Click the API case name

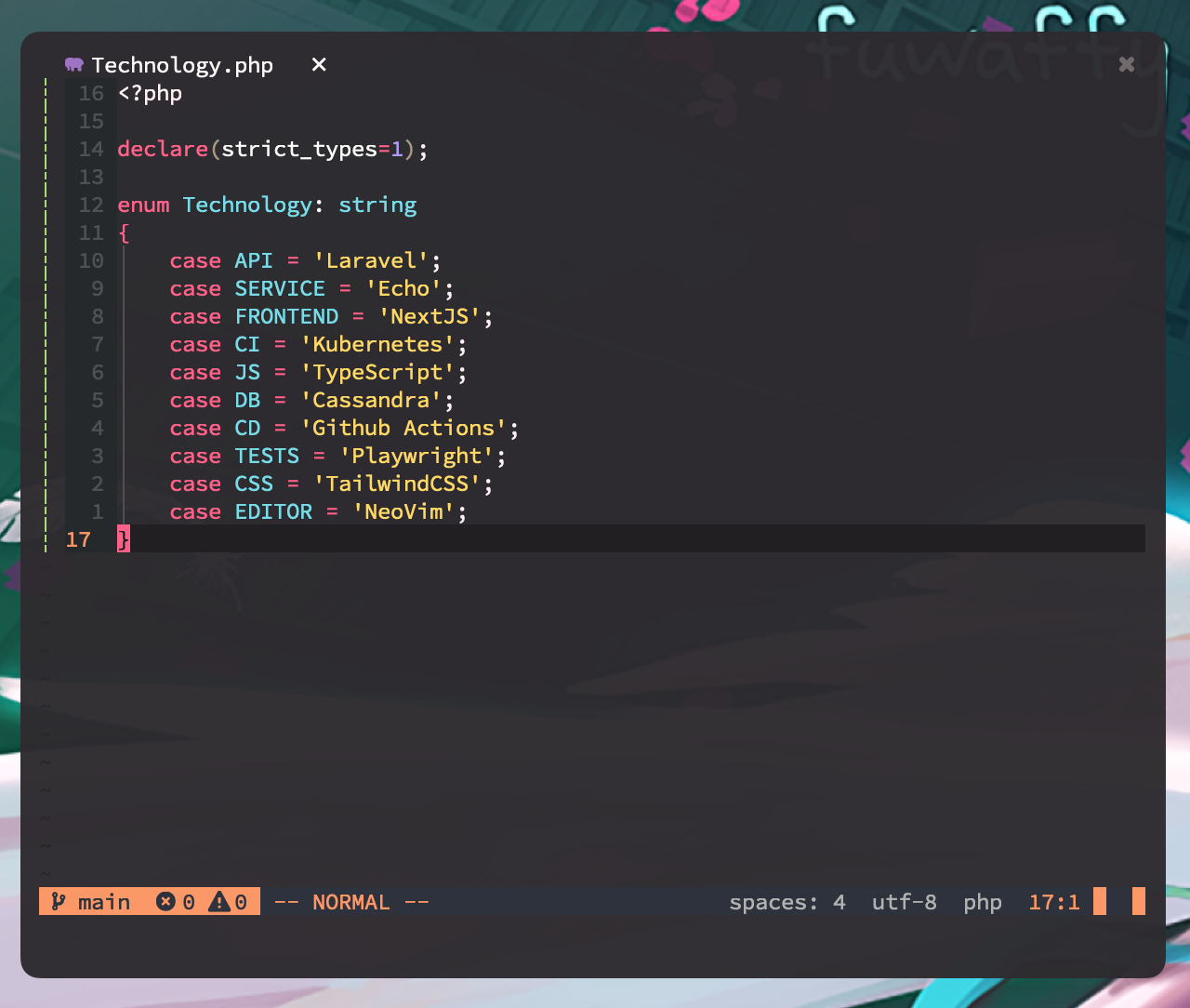(254, 260)
